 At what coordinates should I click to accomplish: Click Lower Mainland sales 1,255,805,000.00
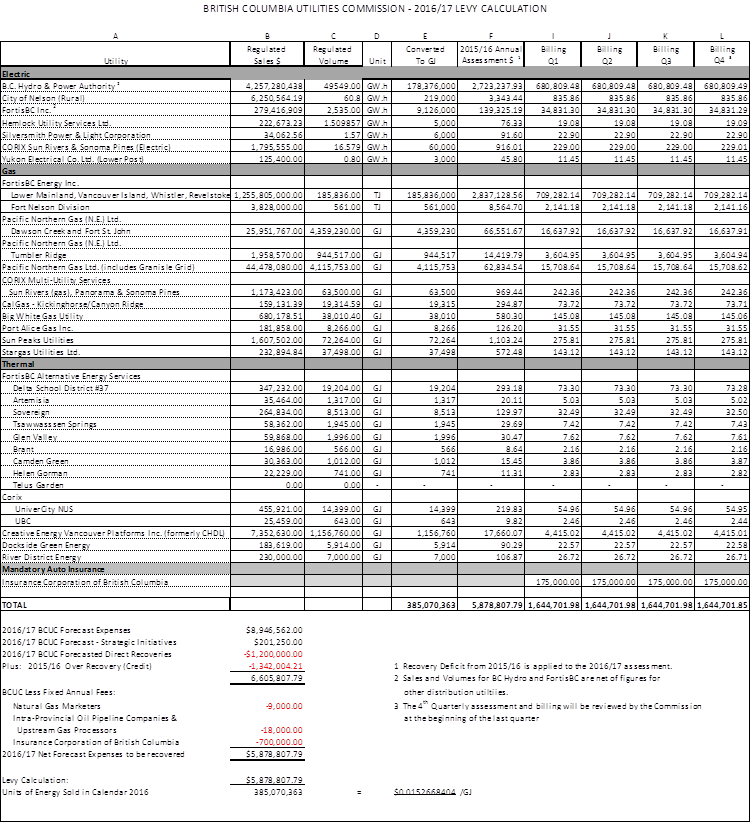pyautogui.click(x=269, y=195)
